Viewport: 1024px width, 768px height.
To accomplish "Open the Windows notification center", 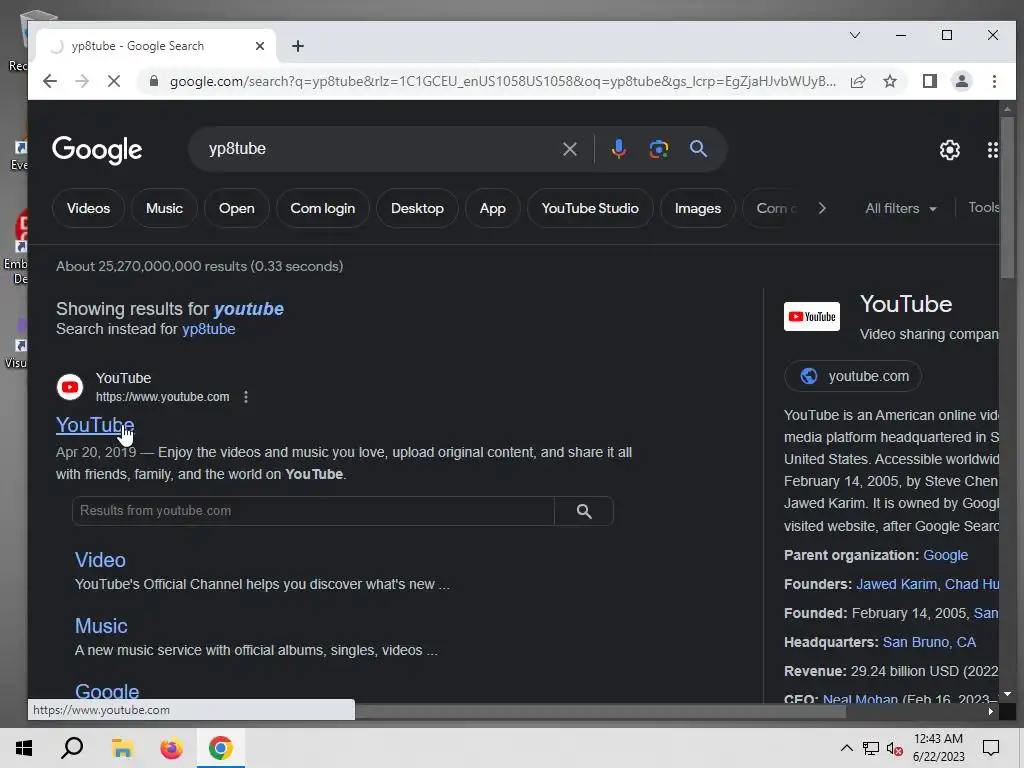I will point(991,748).
